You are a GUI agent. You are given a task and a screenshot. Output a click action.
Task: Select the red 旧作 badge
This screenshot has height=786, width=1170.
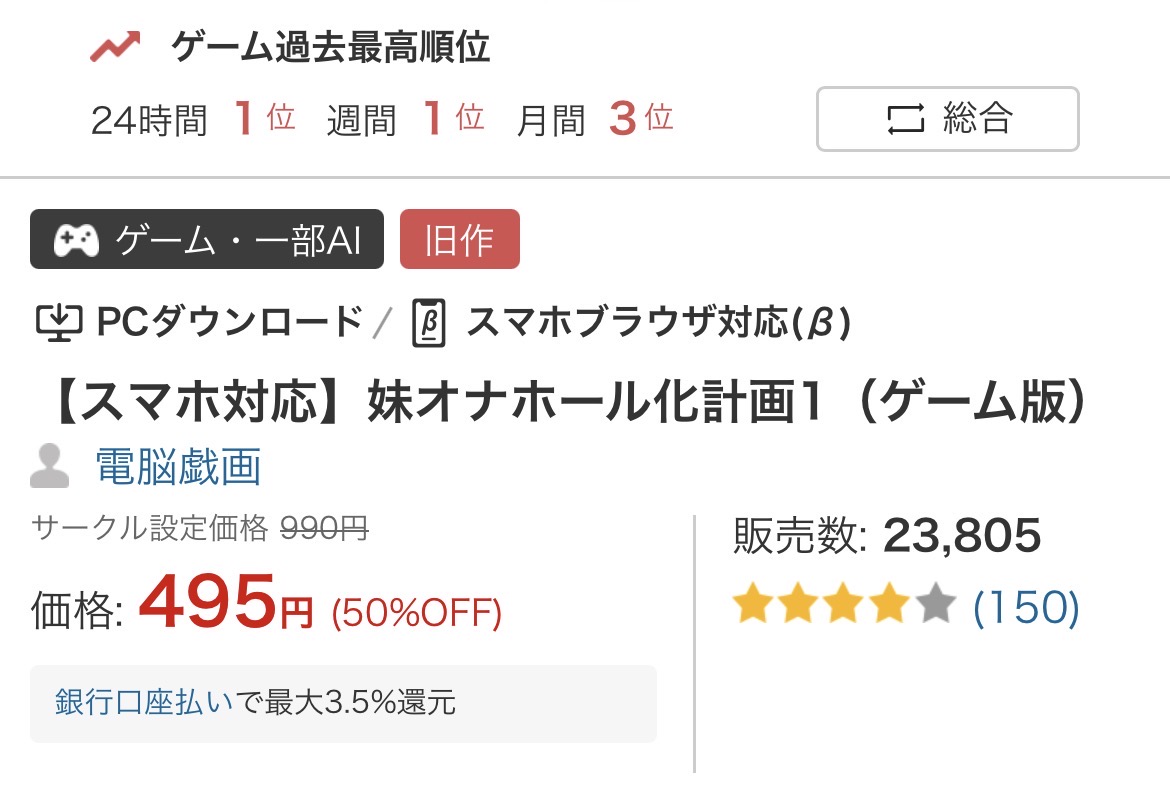[459, 240]
